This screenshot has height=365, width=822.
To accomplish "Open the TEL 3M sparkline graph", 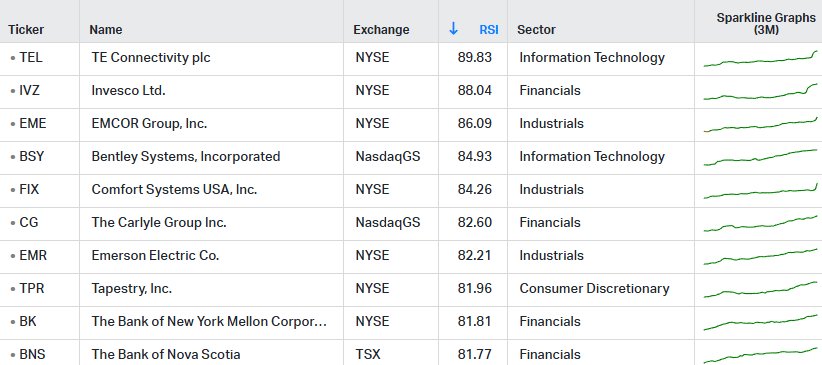I will tap(760, 59).
